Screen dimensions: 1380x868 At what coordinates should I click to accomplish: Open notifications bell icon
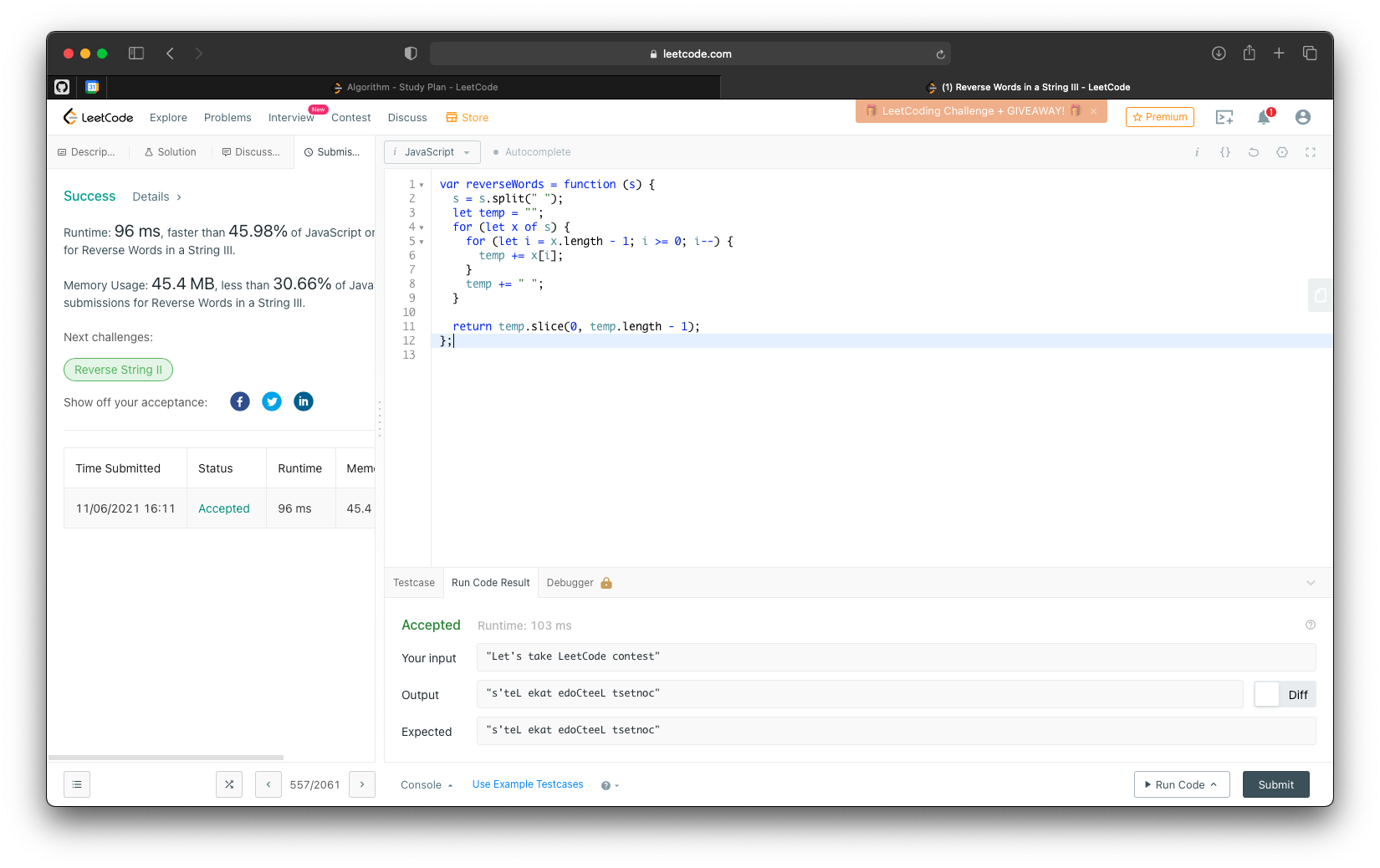point(1264,117)
